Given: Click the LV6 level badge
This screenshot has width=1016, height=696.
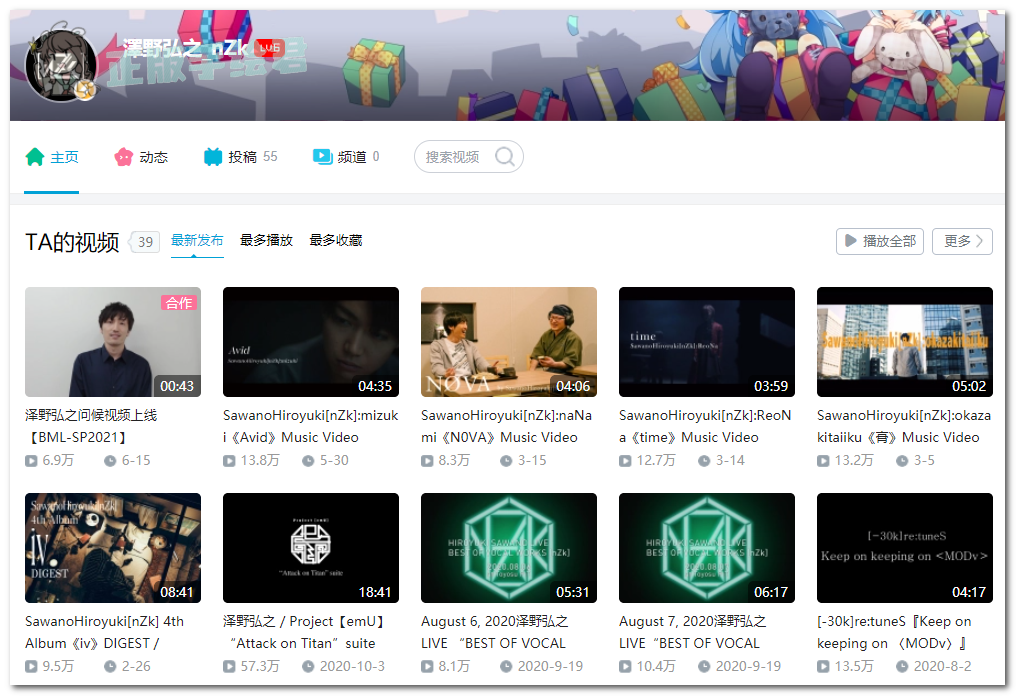Looking at the screenshot, I should [x=269, y=47].
